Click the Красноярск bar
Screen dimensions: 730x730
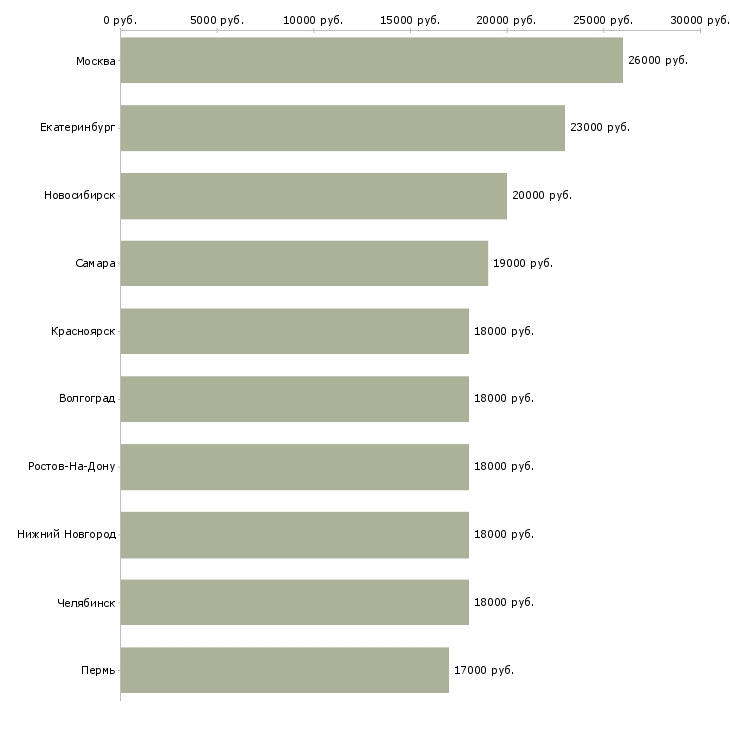(x=295, y=331)
